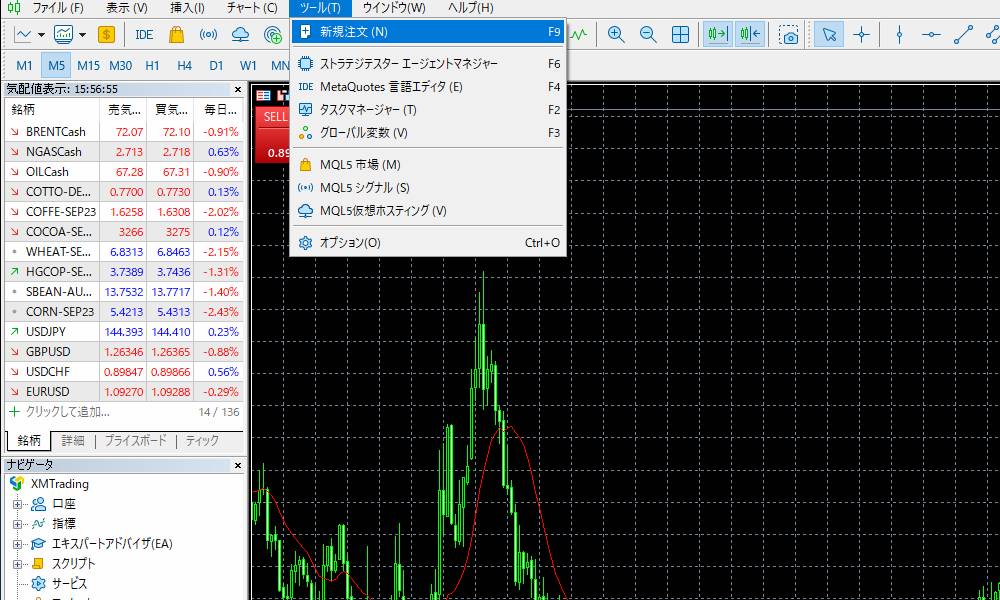Open MetaEditor via the IDE toolbar icon
Viewport: 1000px width, 600px height.
tap(143, 34)
